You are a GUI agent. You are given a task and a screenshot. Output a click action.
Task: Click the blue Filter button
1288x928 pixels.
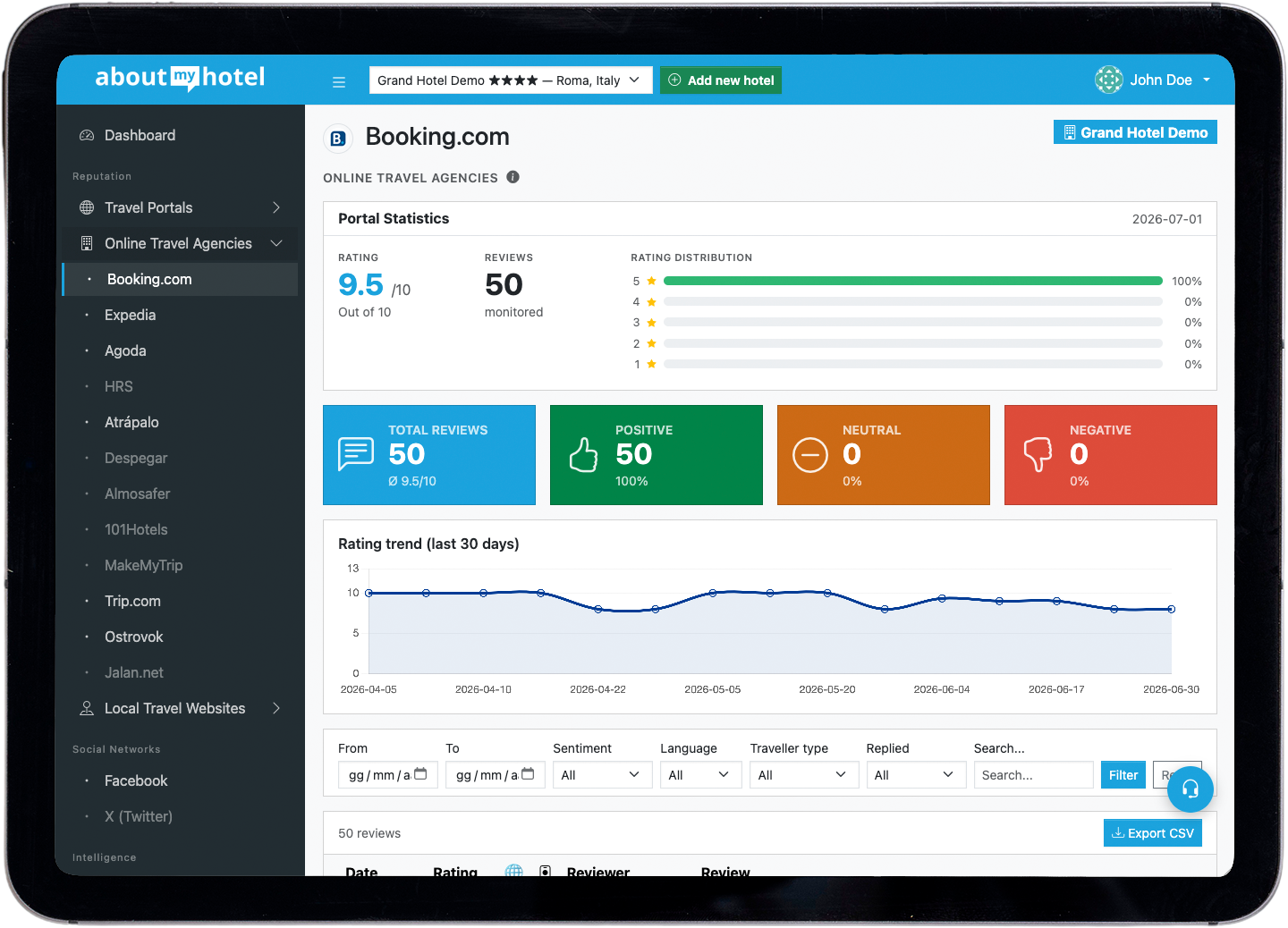1123,775
